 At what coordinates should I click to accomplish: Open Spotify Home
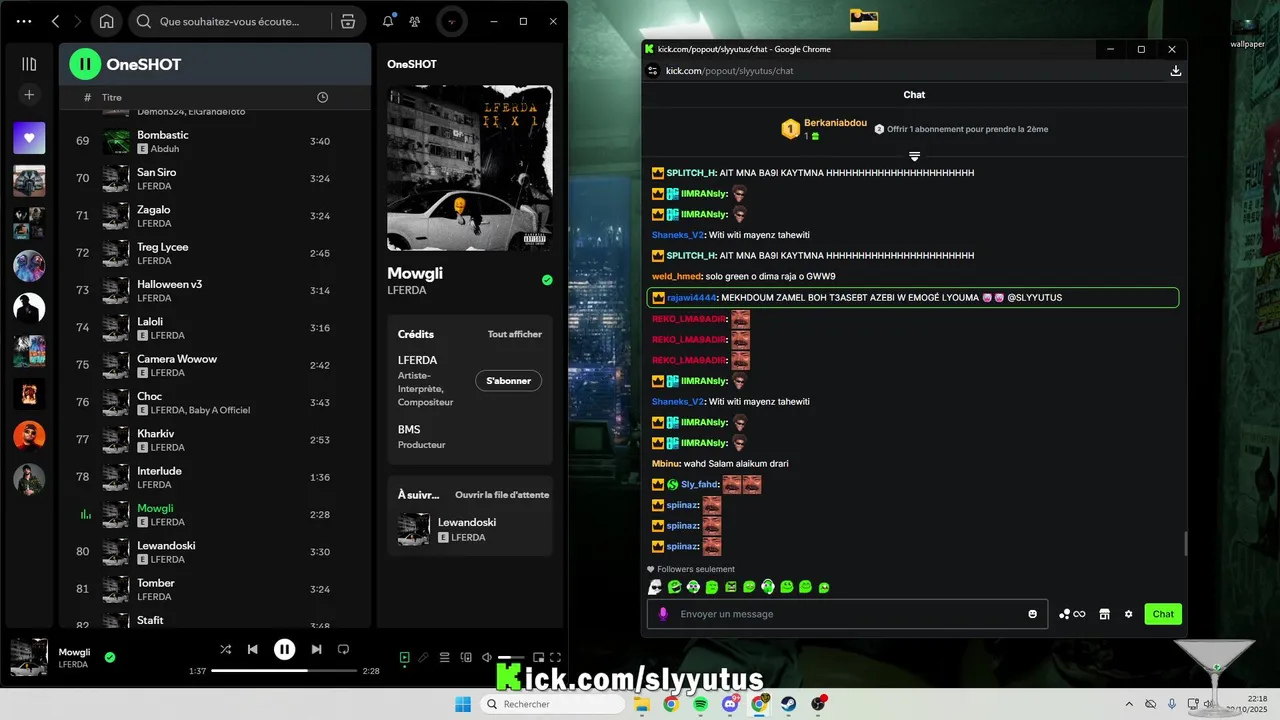107,21
